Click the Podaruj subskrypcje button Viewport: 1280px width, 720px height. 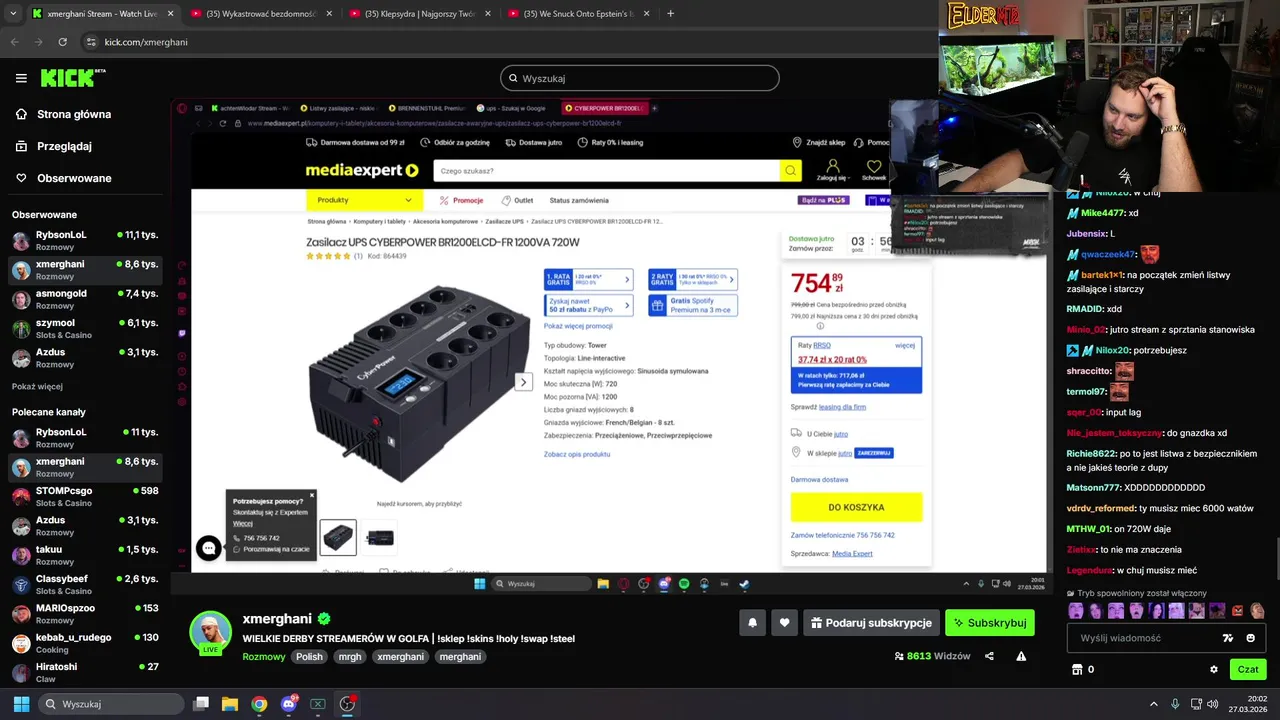(x=872, y=623)
